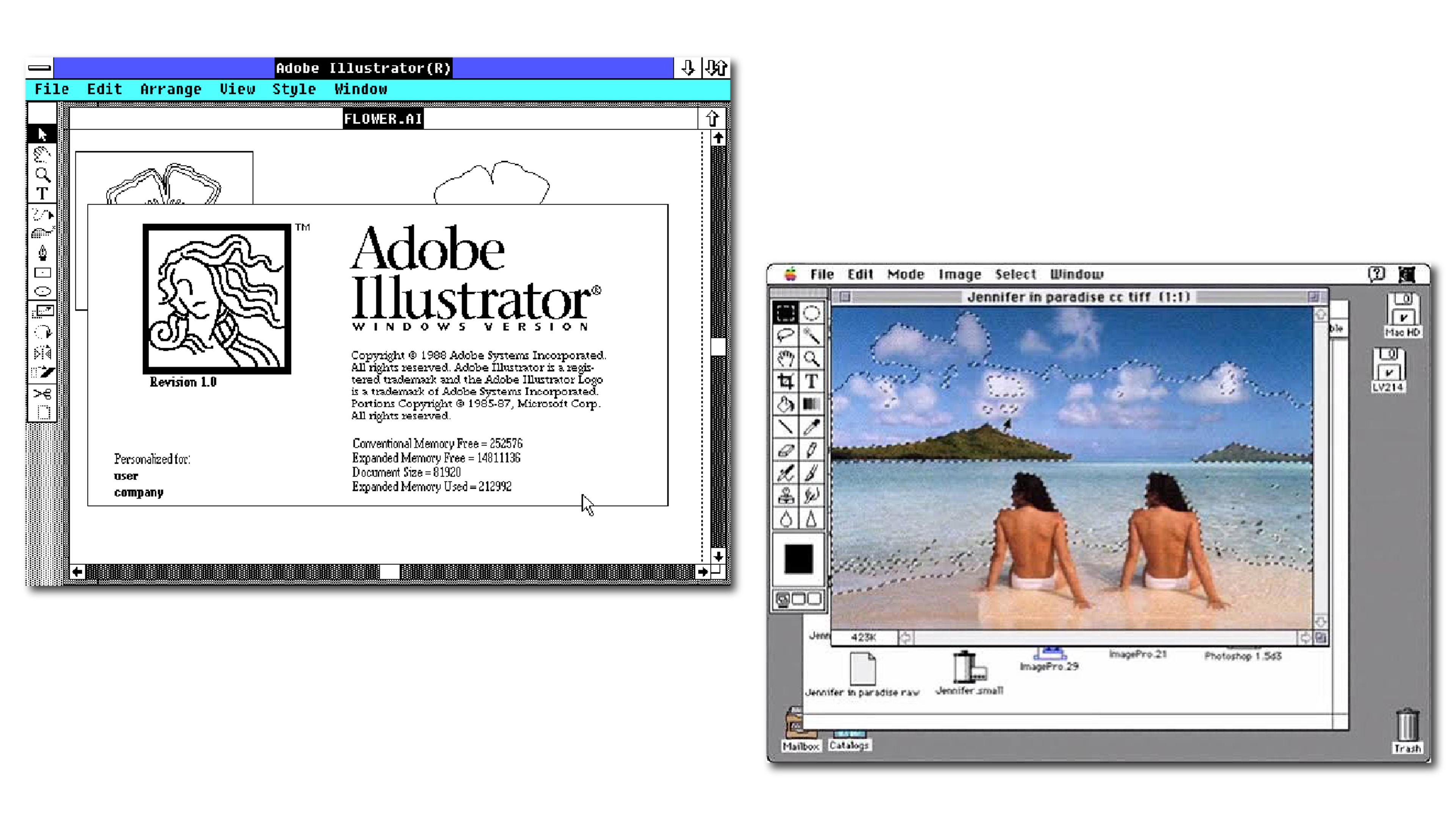Open Illustrator window's system control menu
This screenshot has height=819, width=1456.
tap(40, 68)
